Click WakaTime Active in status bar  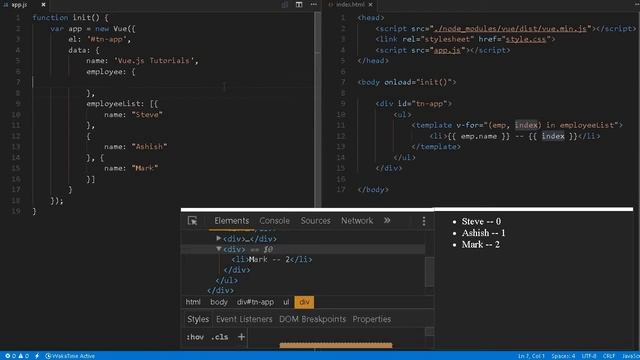click(70, 356)
